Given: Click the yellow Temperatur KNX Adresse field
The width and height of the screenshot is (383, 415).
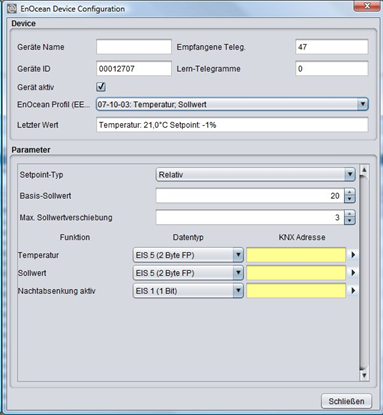Looking at the screenshot, I should (296, 255).
